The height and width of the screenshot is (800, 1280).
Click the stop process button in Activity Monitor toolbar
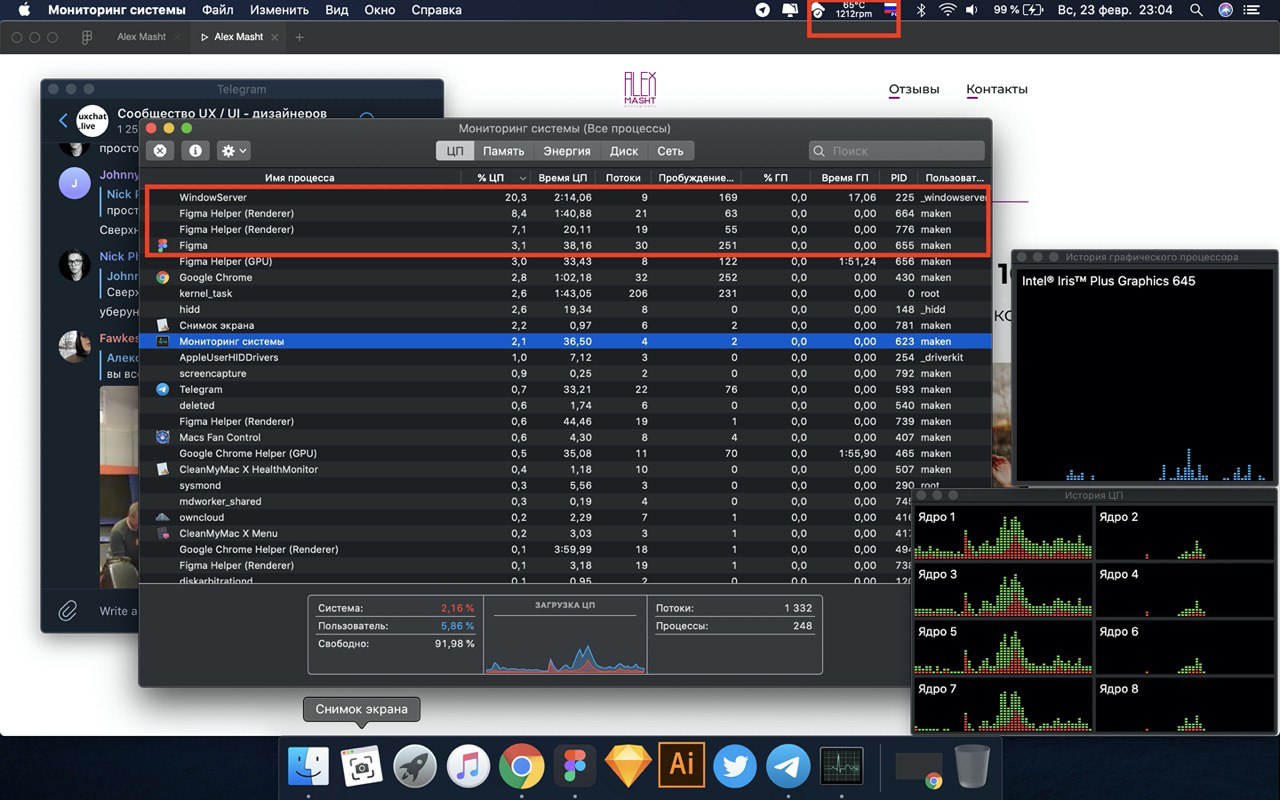point(159,151)
